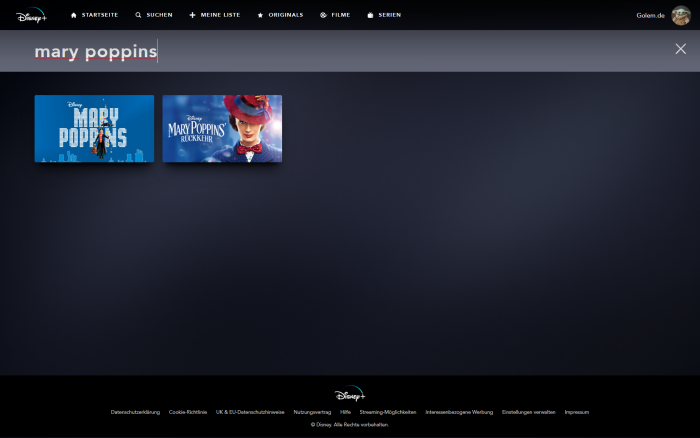The width and height of the screenshot is (700, 438).
Task: Open the Impressum footer link
Action: coord(577,412)
